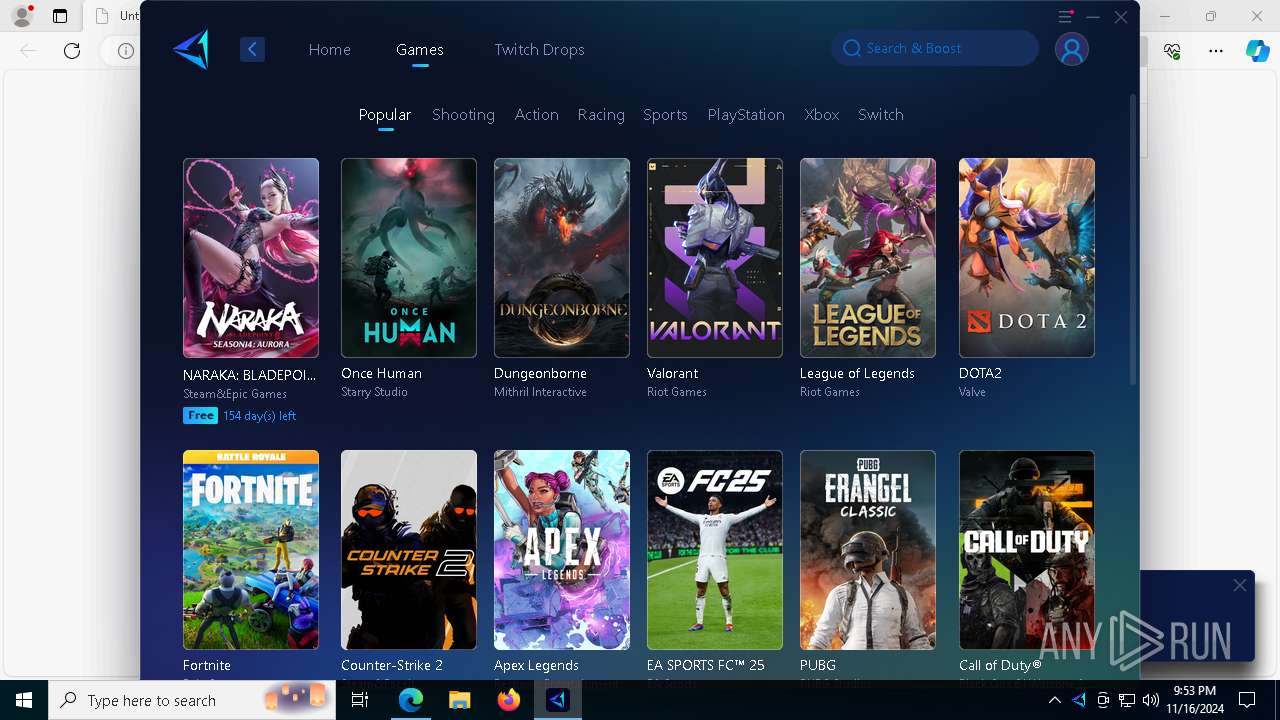Click the 'Mithril Interactive' publisher text
The image size is (1280, 720).
[540, 392]
